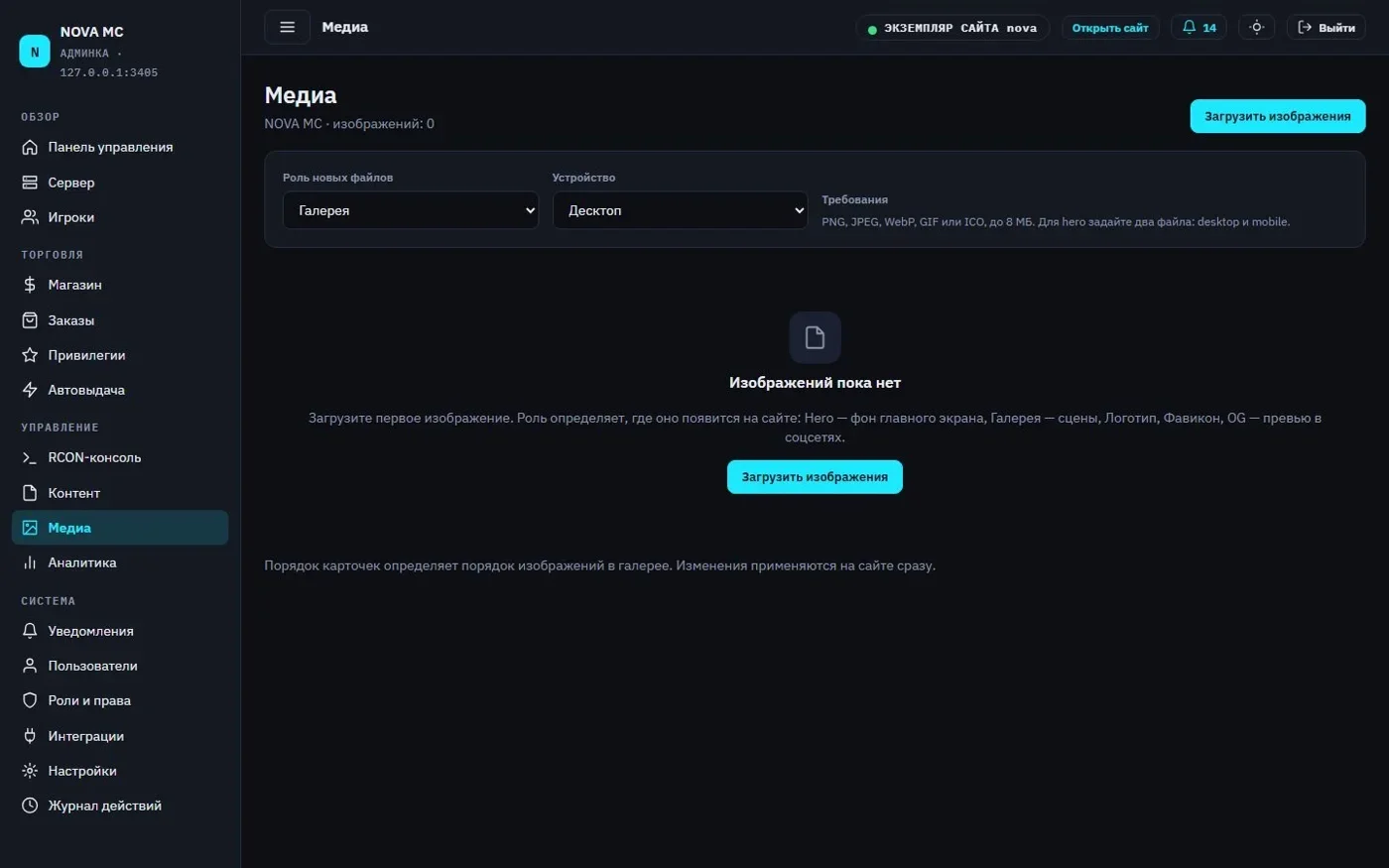
Task: Click the lightning icon beside Автовыдача
Action: [30, 390]
